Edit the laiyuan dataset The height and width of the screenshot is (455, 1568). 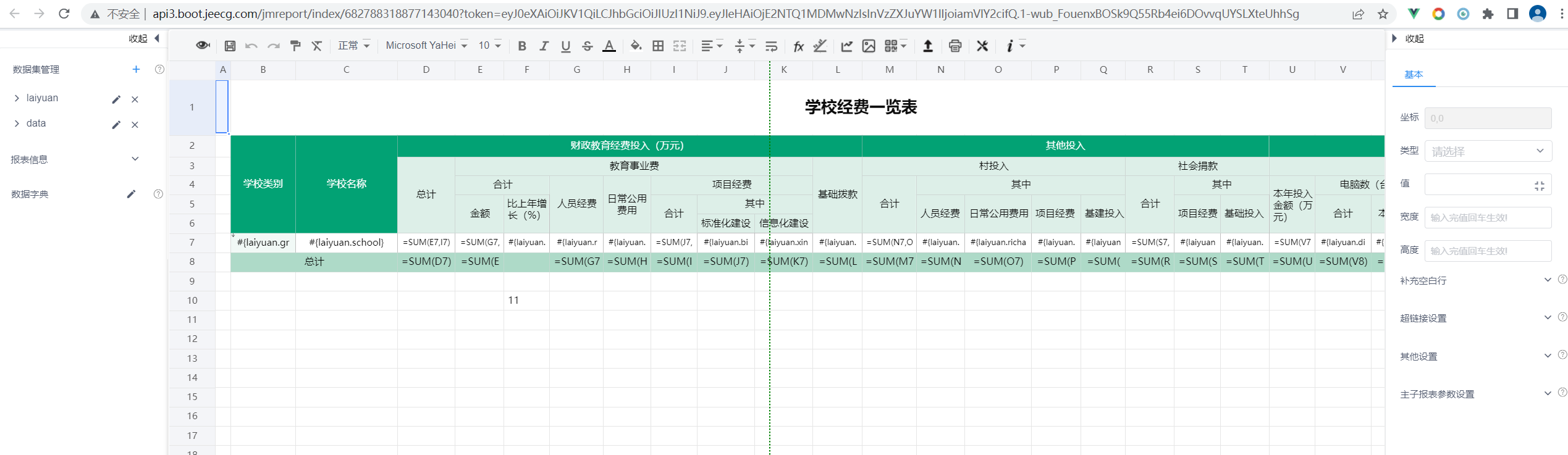click(116, 99)
